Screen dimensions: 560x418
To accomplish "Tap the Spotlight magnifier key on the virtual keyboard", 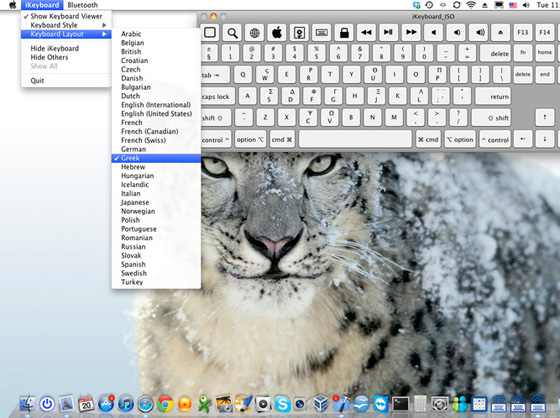I will (x=232, y=33).
